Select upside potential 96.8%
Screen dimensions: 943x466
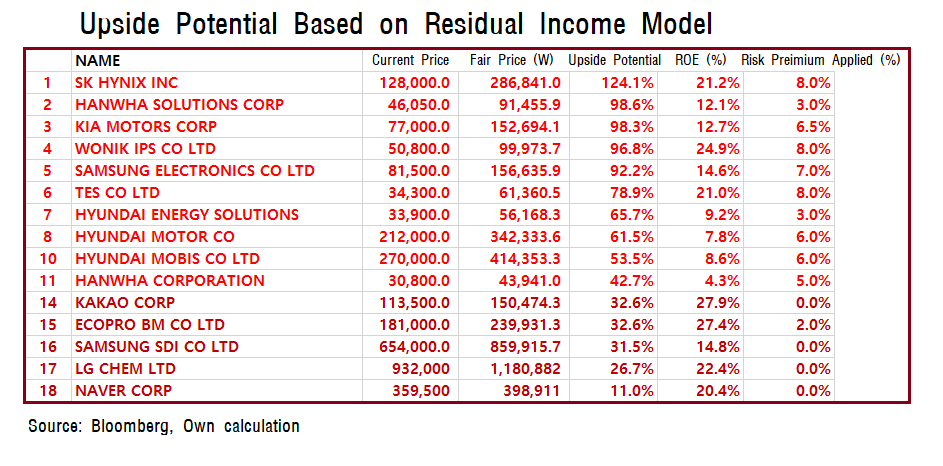click(x=631, y=149)
